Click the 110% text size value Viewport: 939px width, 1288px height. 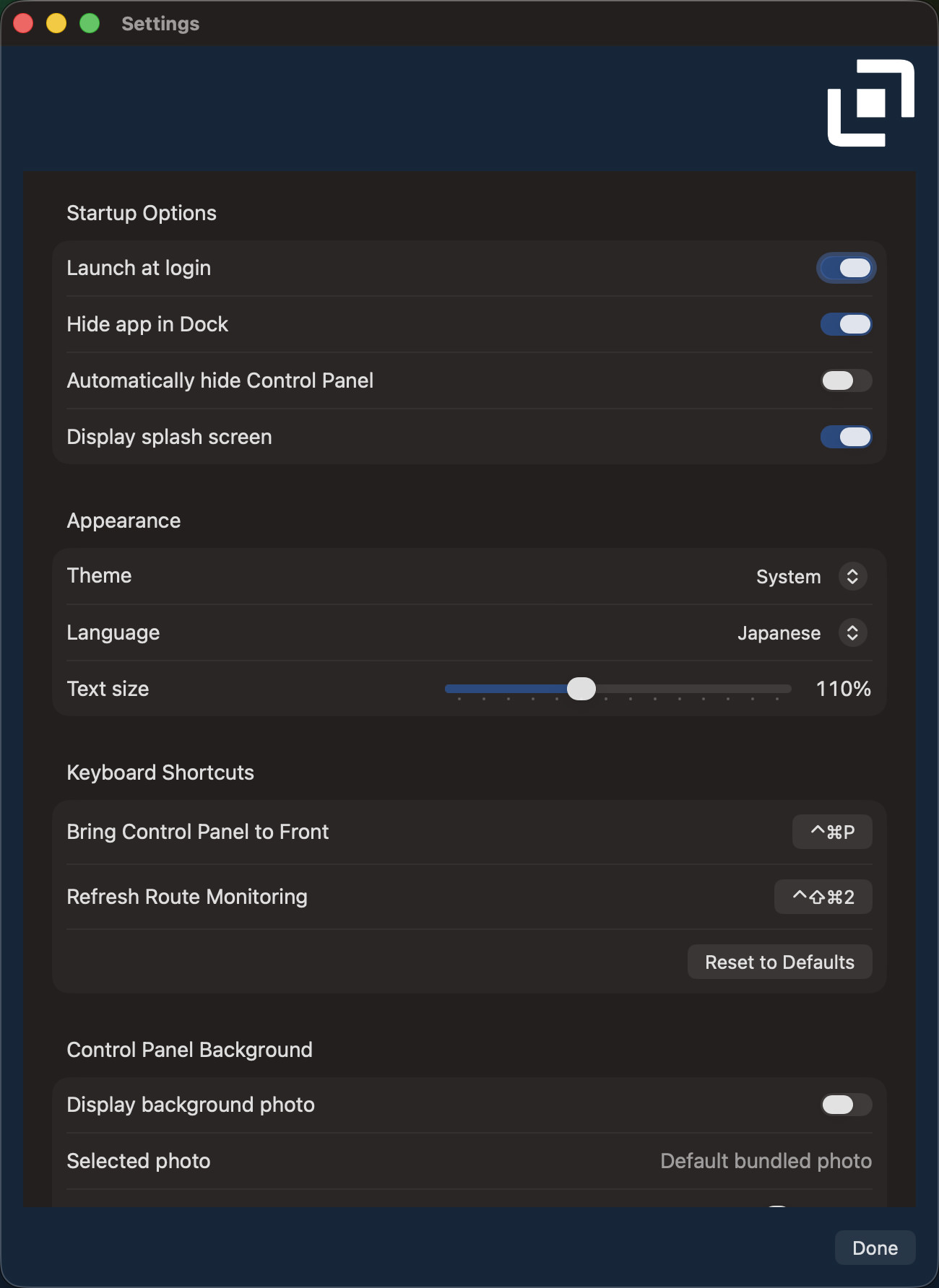[x=843, y=689]
